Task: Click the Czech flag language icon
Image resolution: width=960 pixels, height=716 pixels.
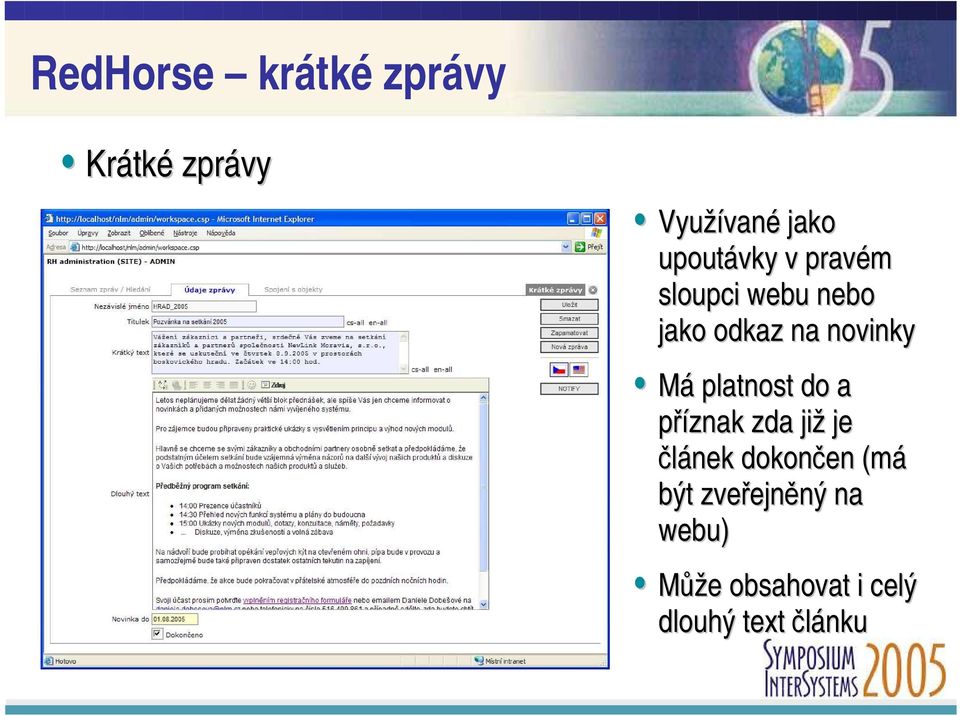Action: point(558,370)
